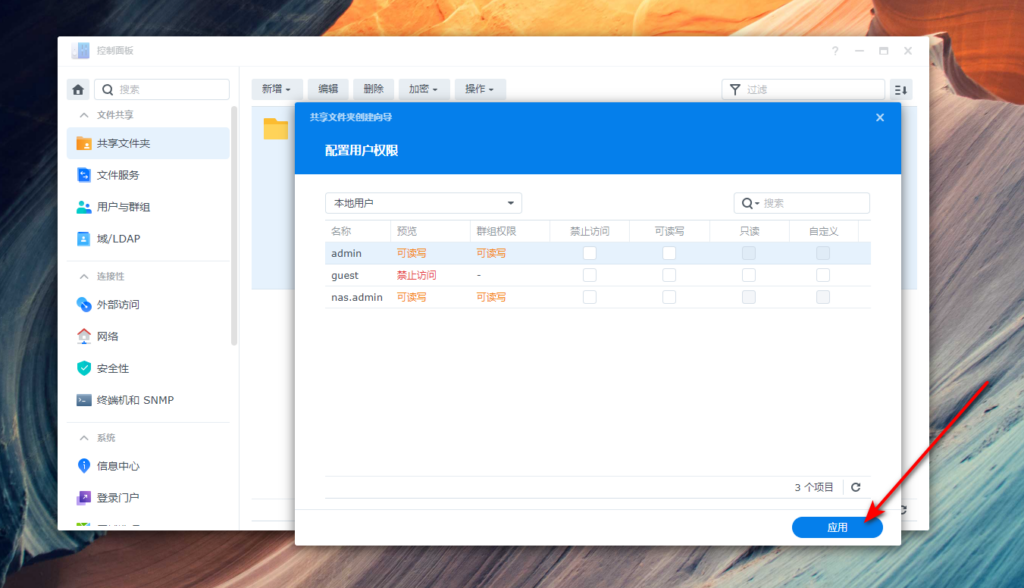
Task: Check 可读写 for admin
Action: point(669,253)
